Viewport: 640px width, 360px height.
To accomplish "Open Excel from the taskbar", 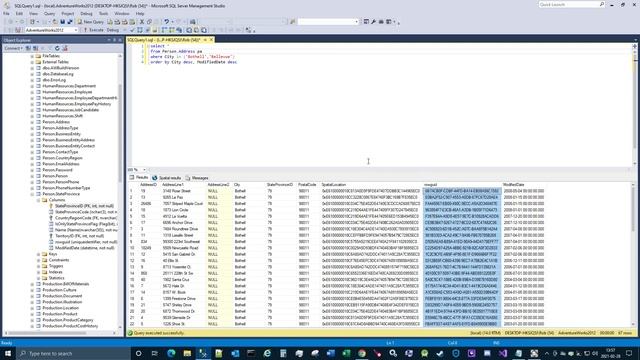I will pyautogui.click(x=346, y=353).
